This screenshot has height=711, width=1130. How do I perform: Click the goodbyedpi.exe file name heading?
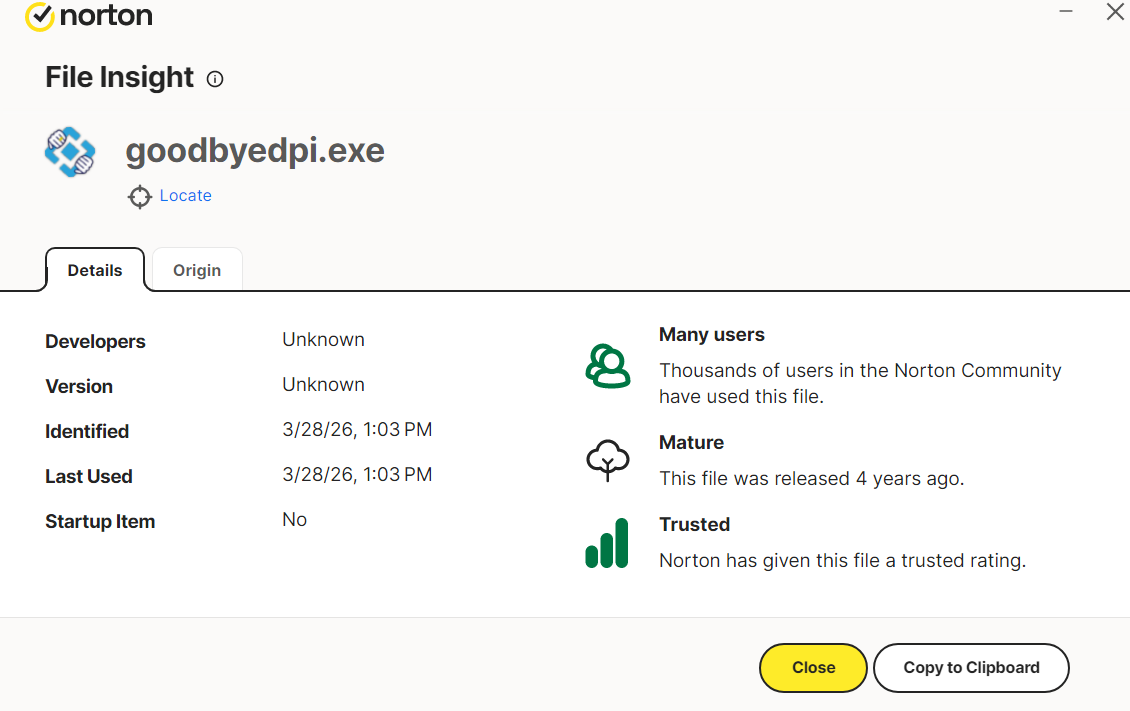255,151
